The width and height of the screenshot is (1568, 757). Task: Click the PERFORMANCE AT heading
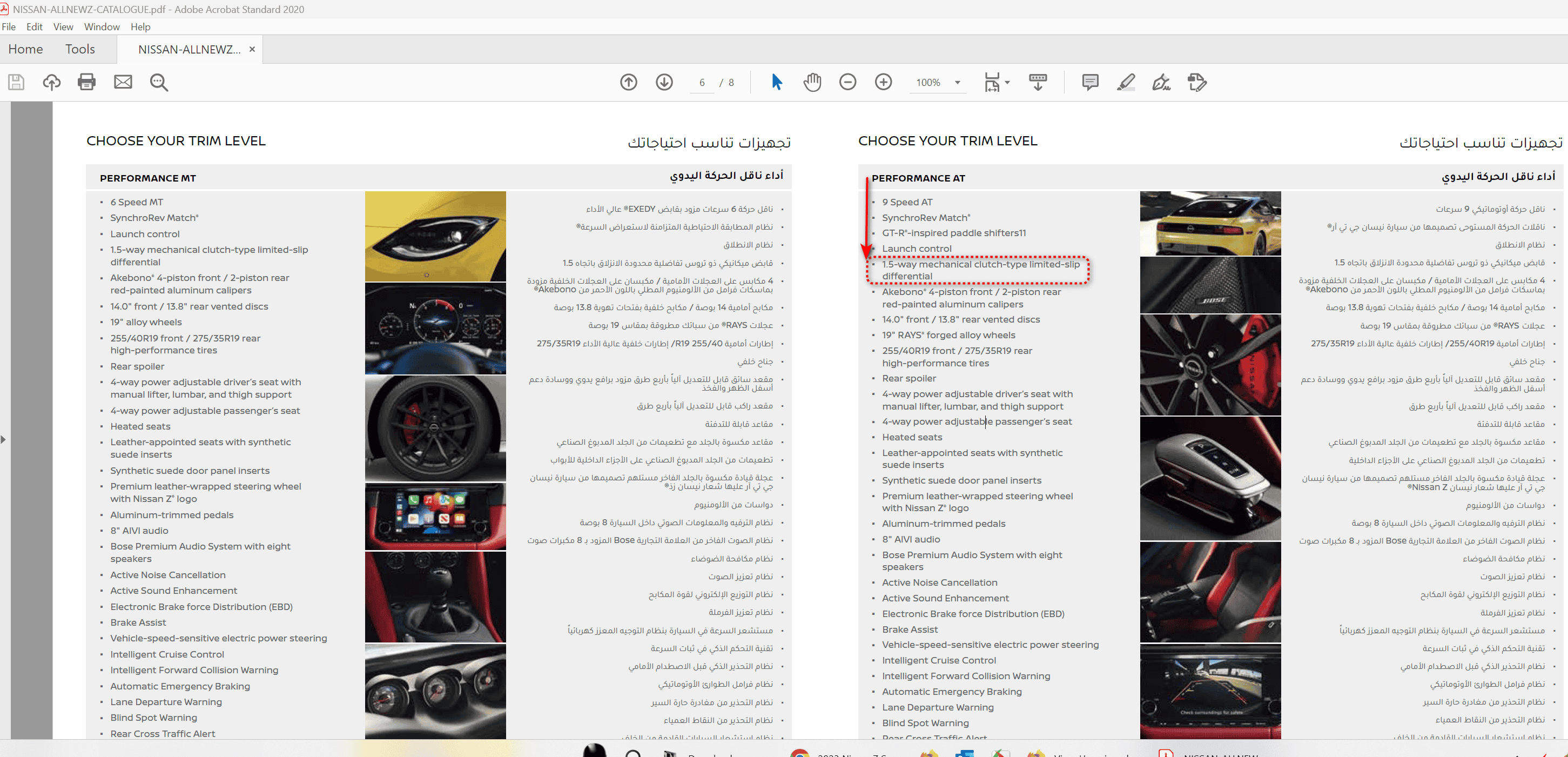[x=918, y=178]
